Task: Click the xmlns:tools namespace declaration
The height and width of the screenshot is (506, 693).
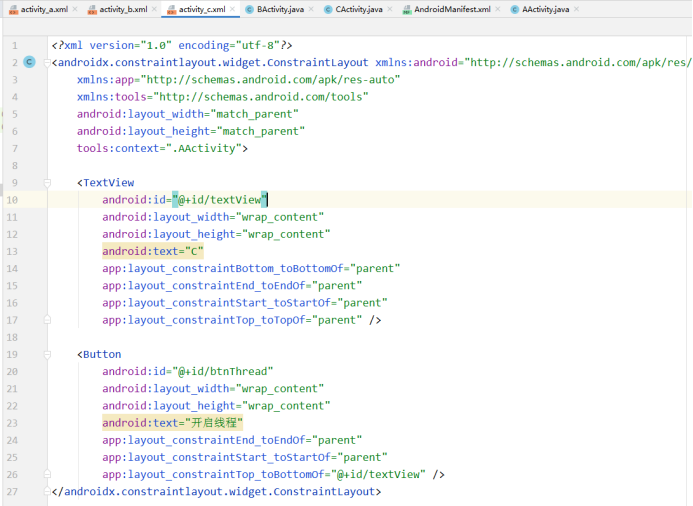Action: tap(223, 97)
